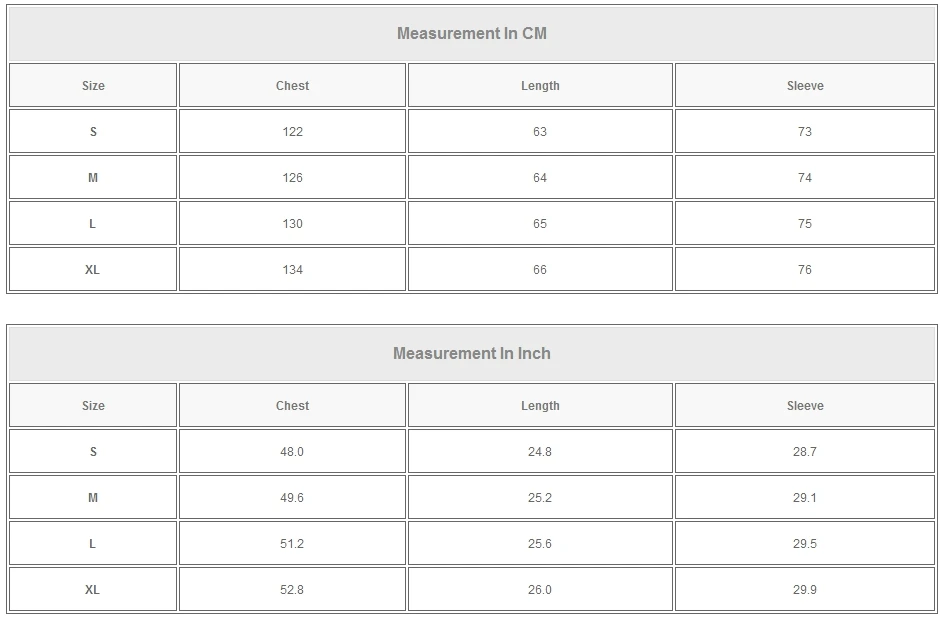Select the Sleeve header in Inch table

click(x=805, y=406)
